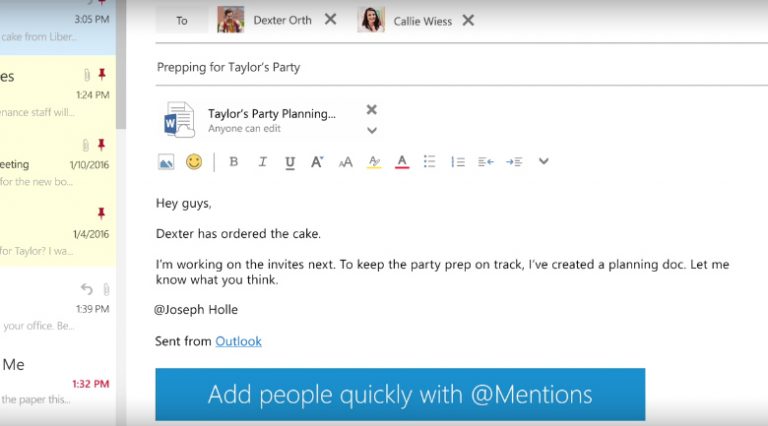768x426 pixels.
Task: Decrease paragraph indent
Action: pos(486,162)
